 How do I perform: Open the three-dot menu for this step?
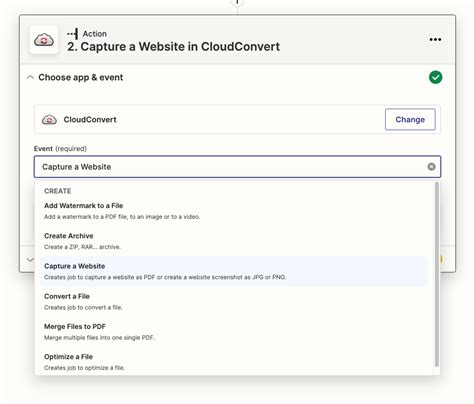435,40
